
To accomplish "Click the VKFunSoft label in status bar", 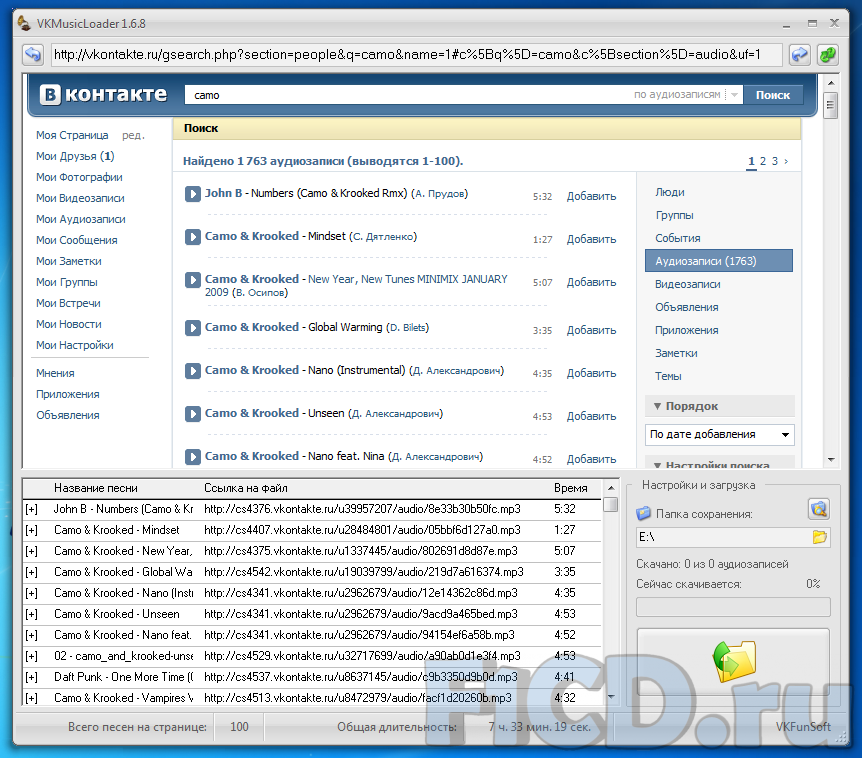I will click(803, 727).
